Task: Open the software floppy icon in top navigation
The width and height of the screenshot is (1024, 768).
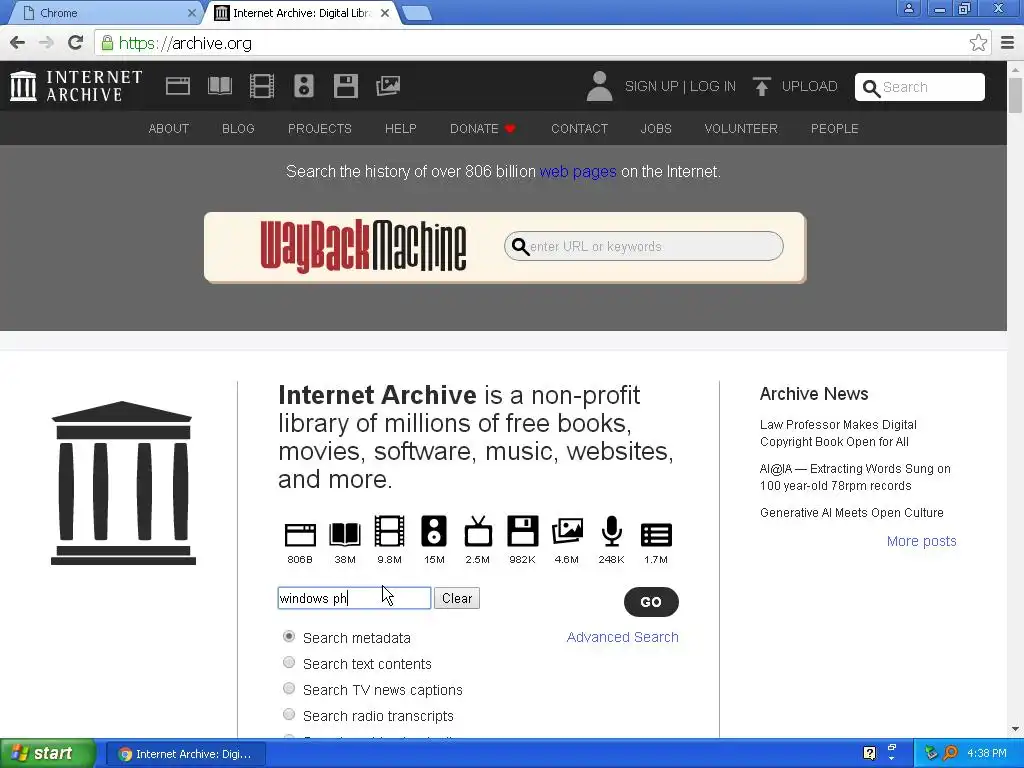Action: [x=345, y=86]
